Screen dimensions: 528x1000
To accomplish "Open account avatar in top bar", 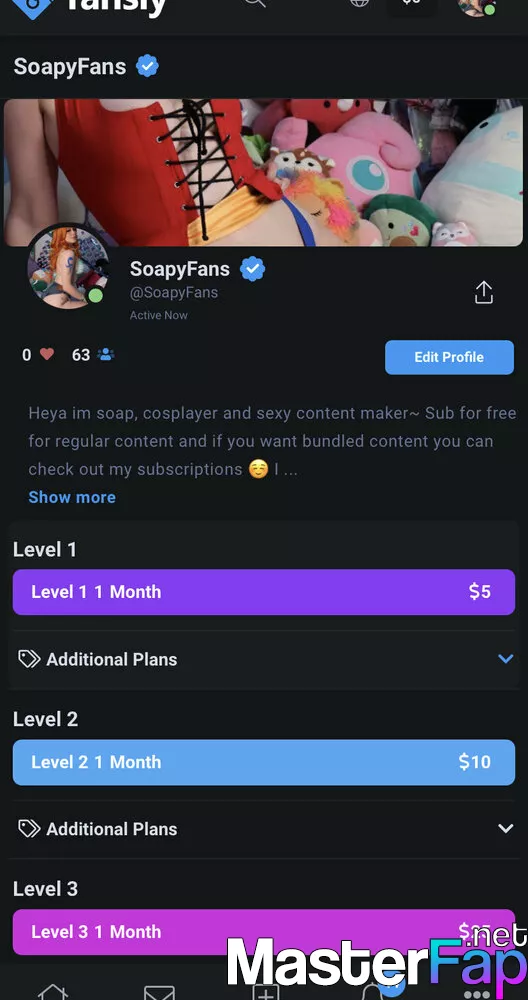I will coord(477,5).
